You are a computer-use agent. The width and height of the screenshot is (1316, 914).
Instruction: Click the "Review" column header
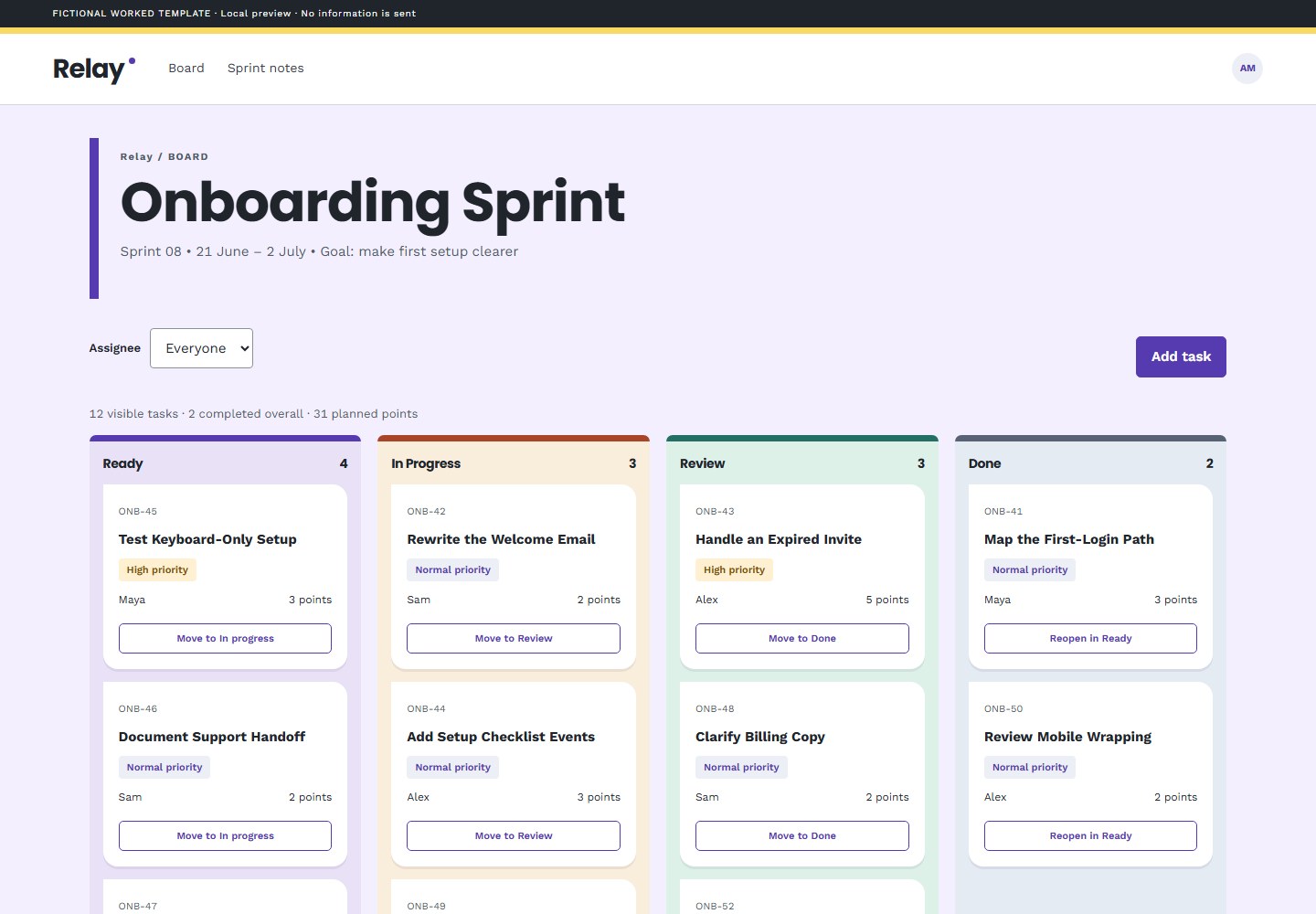click(x=702, y=463)
